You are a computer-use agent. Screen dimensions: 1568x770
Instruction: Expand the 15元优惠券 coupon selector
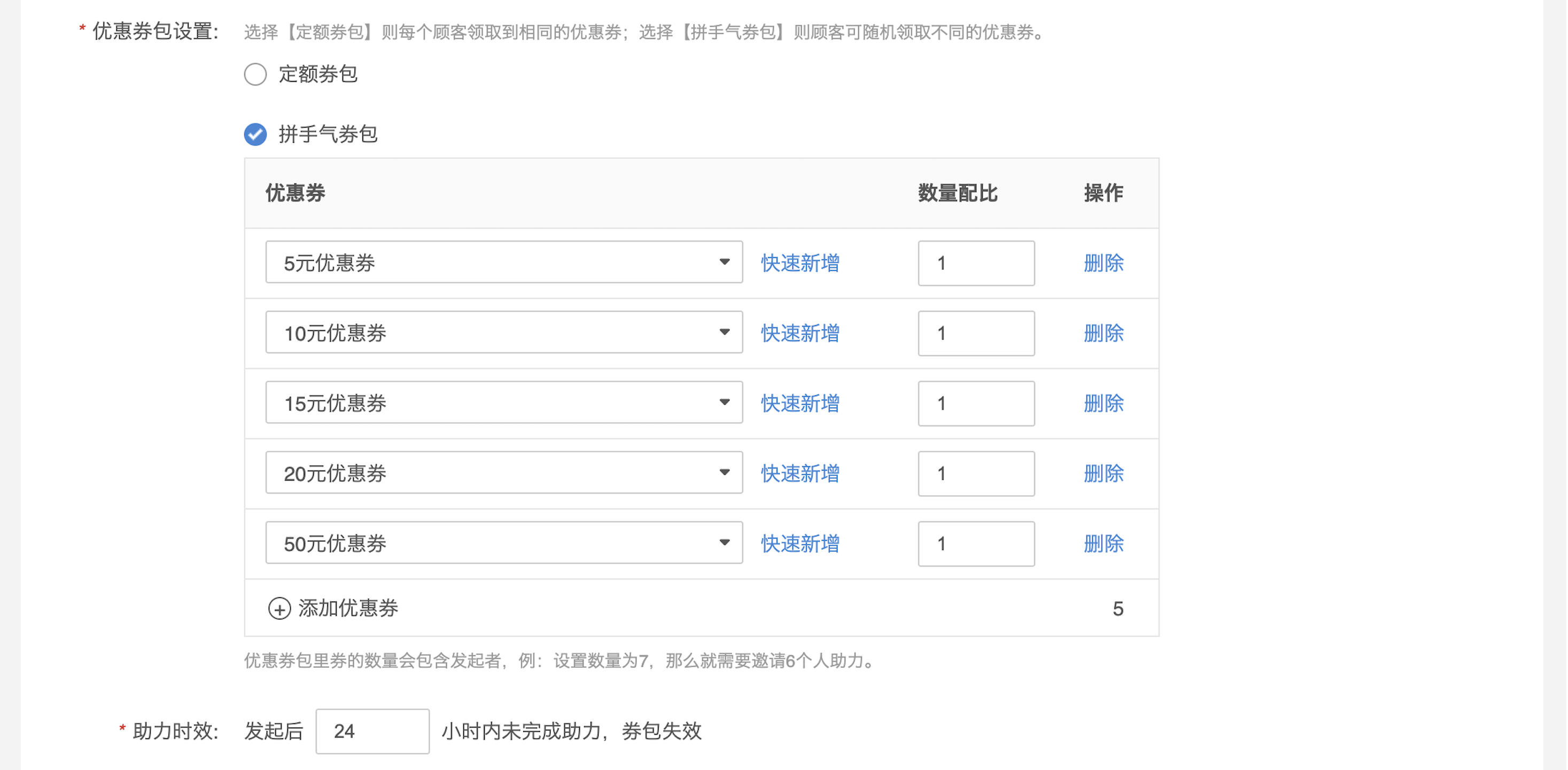coord(503,403)
